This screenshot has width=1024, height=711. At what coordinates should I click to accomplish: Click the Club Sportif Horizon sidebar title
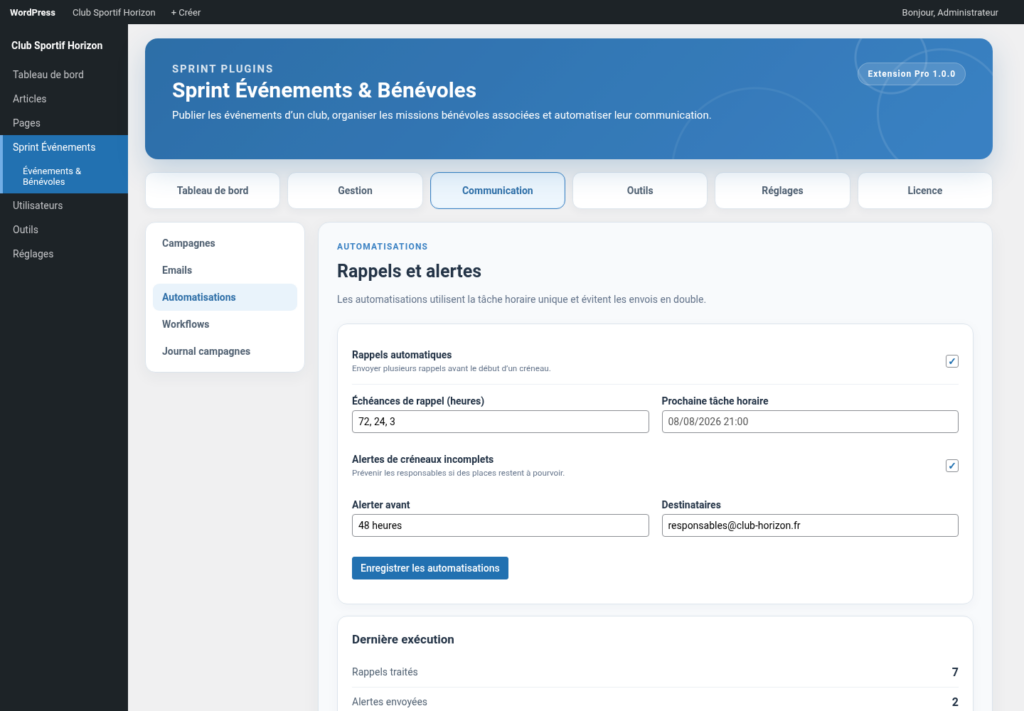tap(57, 45)
